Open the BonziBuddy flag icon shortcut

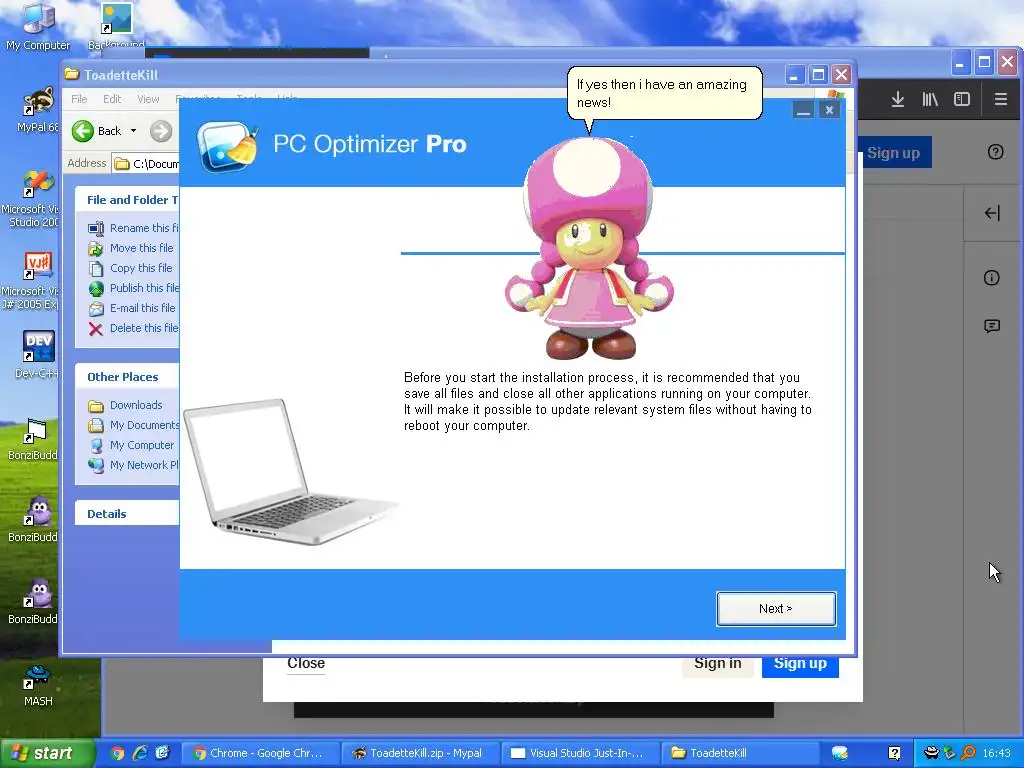33,439
